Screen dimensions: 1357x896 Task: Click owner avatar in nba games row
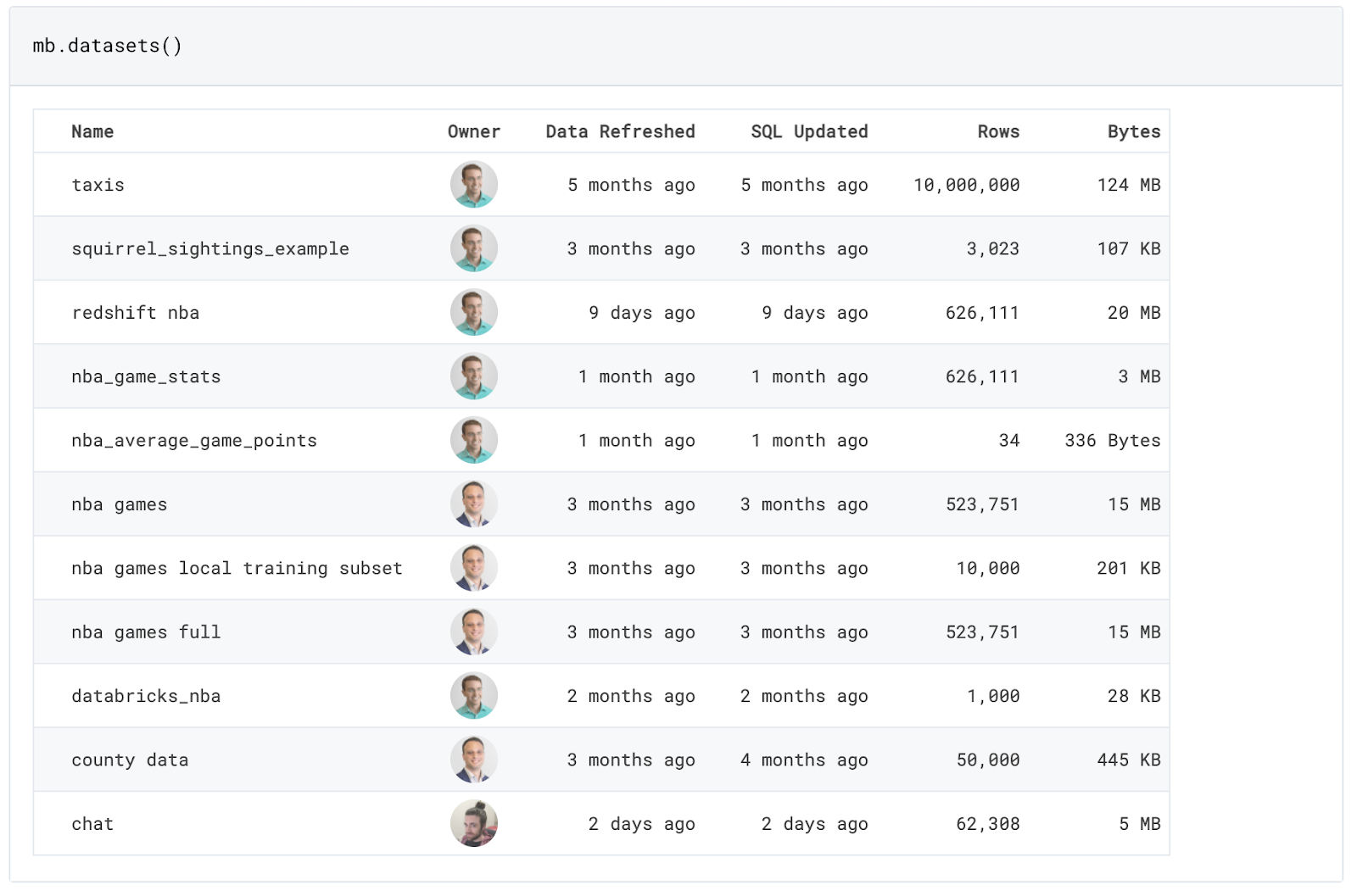[473, 504]
